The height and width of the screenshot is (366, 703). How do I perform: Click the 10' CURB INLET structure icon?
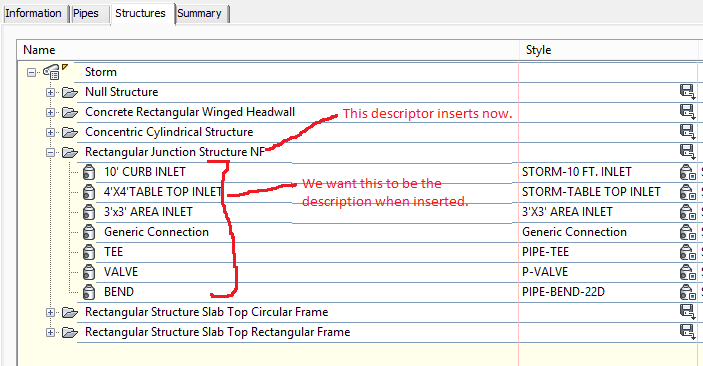(89, 172)
